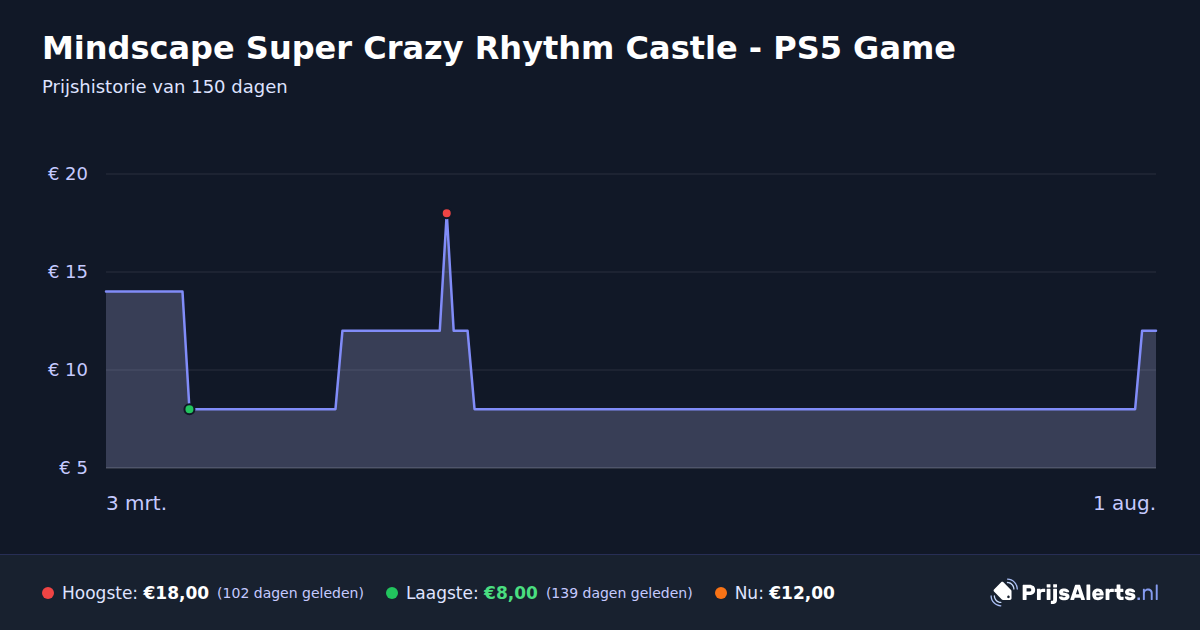Click the red peak marker on chart

(446, 213)
